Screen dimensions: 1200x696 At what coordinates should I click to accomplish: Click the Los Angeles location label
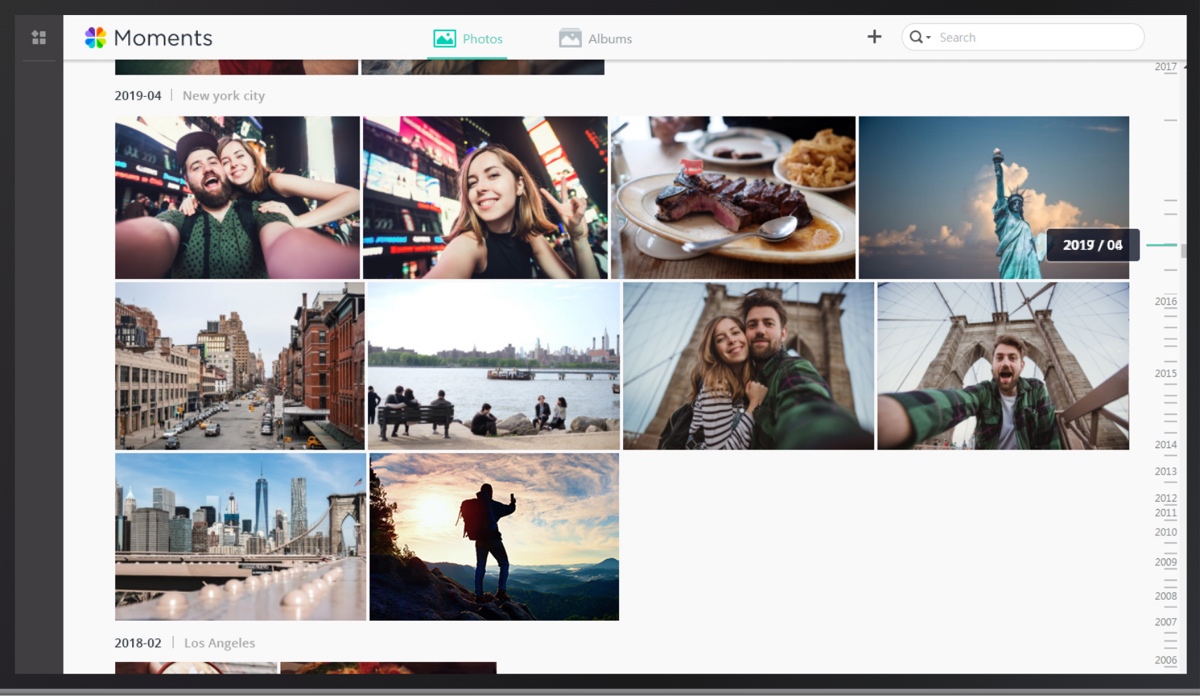click(219, 643)
